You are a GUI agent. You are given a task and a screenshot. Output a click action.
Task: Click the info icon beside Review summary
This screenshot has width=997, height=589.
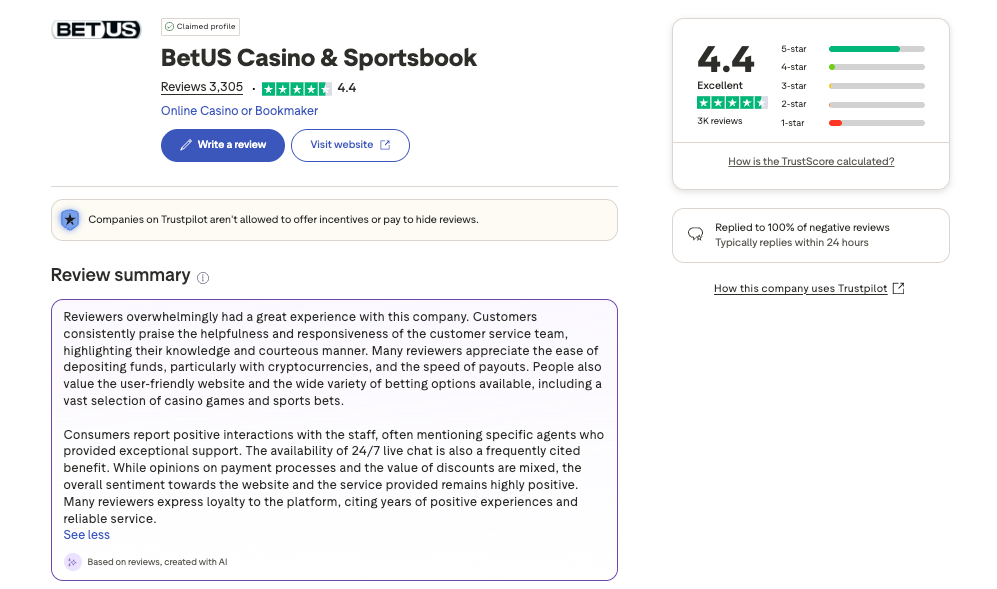coord(203,278)
